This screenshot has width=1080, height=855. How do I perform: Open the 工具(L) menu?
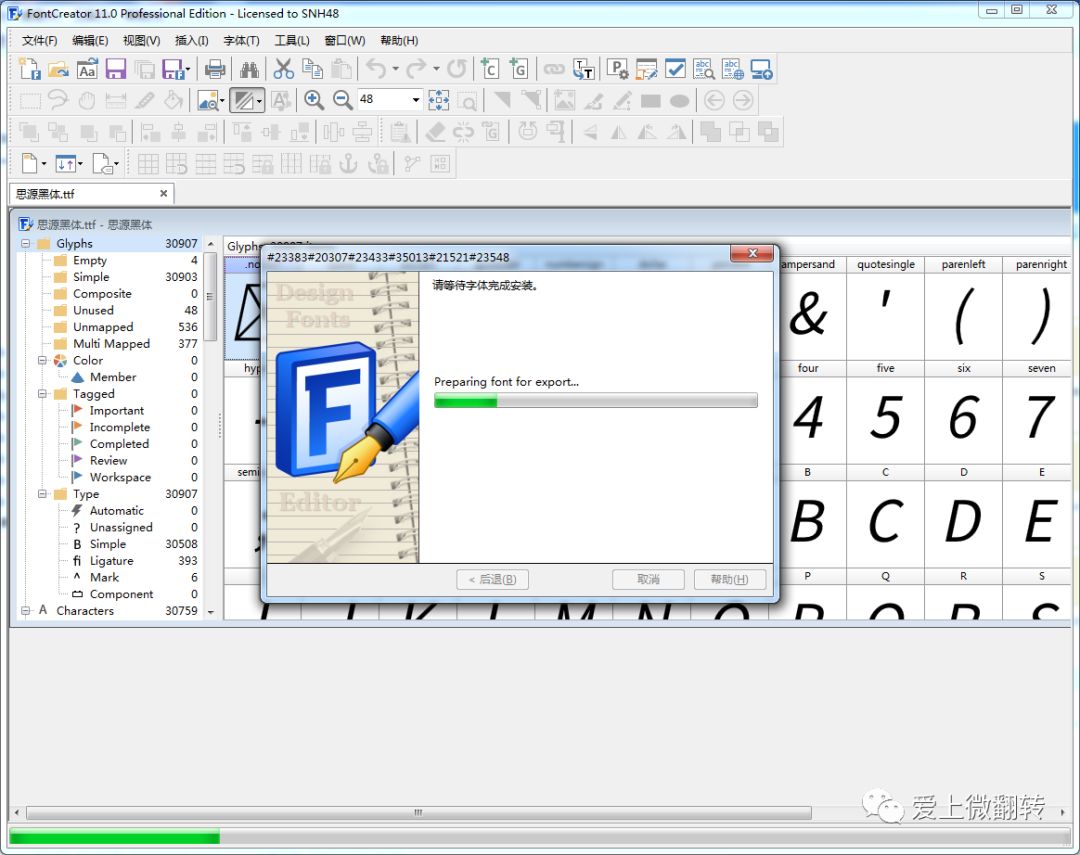click(292, 41)
